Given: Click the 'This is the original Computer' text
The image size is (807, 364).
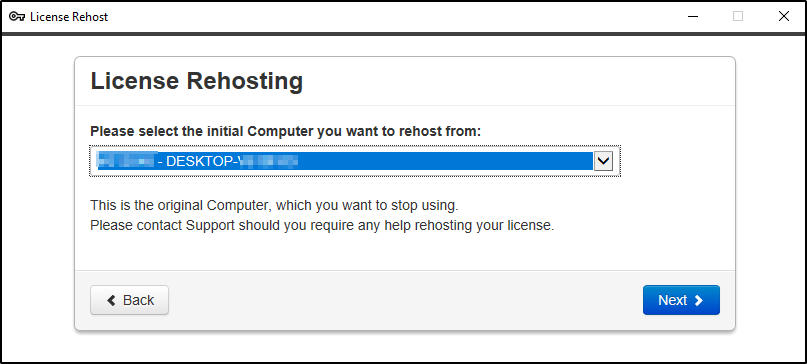Looking at the screenshot, I should click(x=274, y=205).
